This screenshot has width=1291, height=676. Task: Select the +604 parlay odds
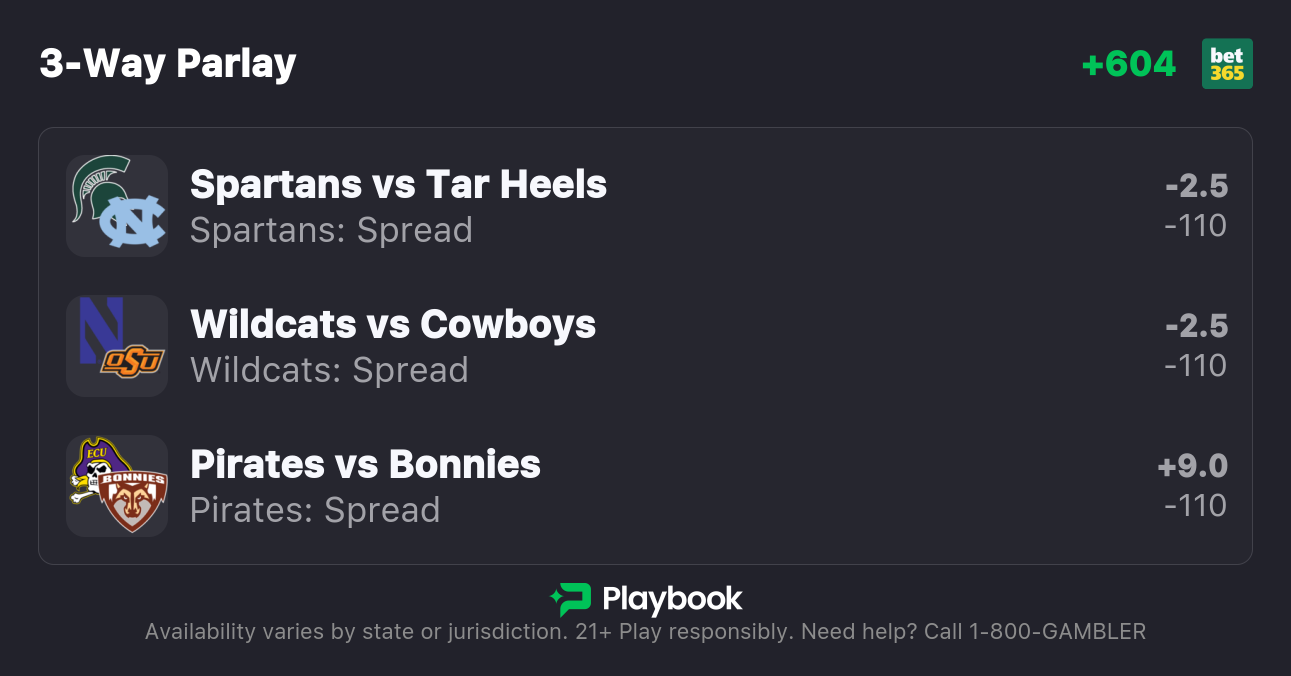pos(1129,64)
